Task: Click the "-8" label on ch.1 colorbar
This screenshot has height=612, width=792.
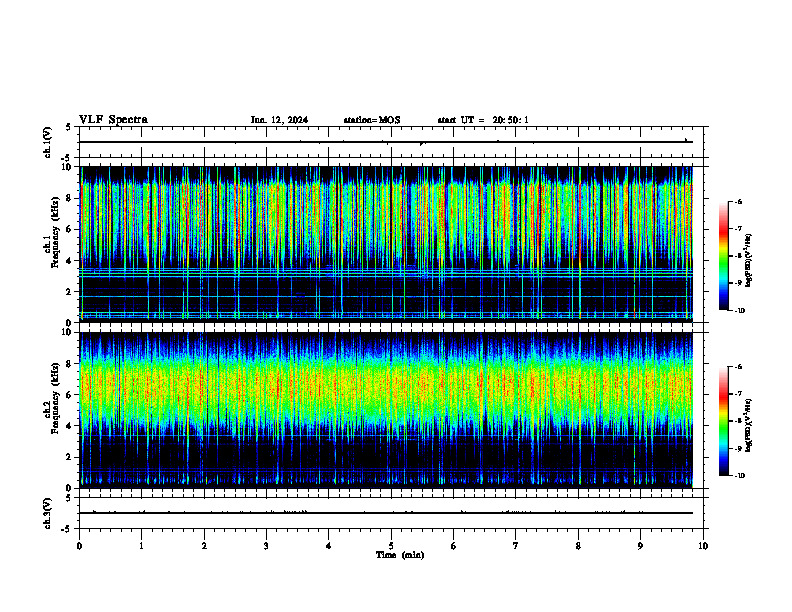Action: (738, 256)
